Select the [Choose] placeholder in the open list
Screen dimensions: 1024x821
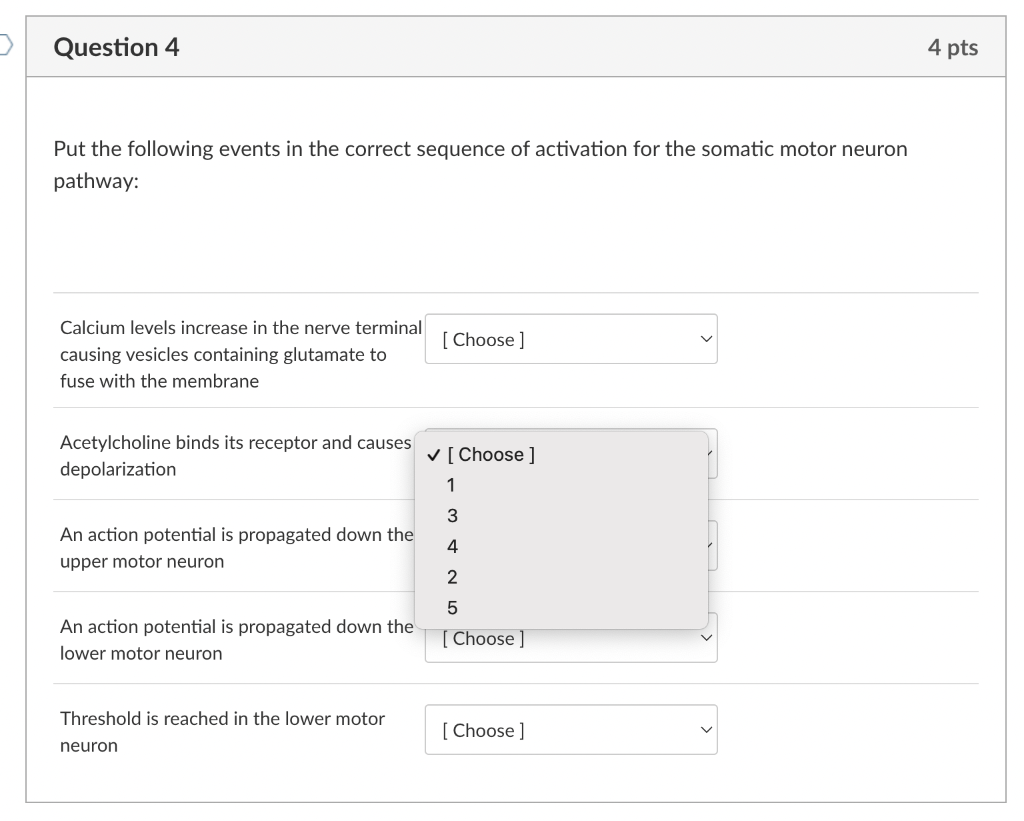[490, 455]
